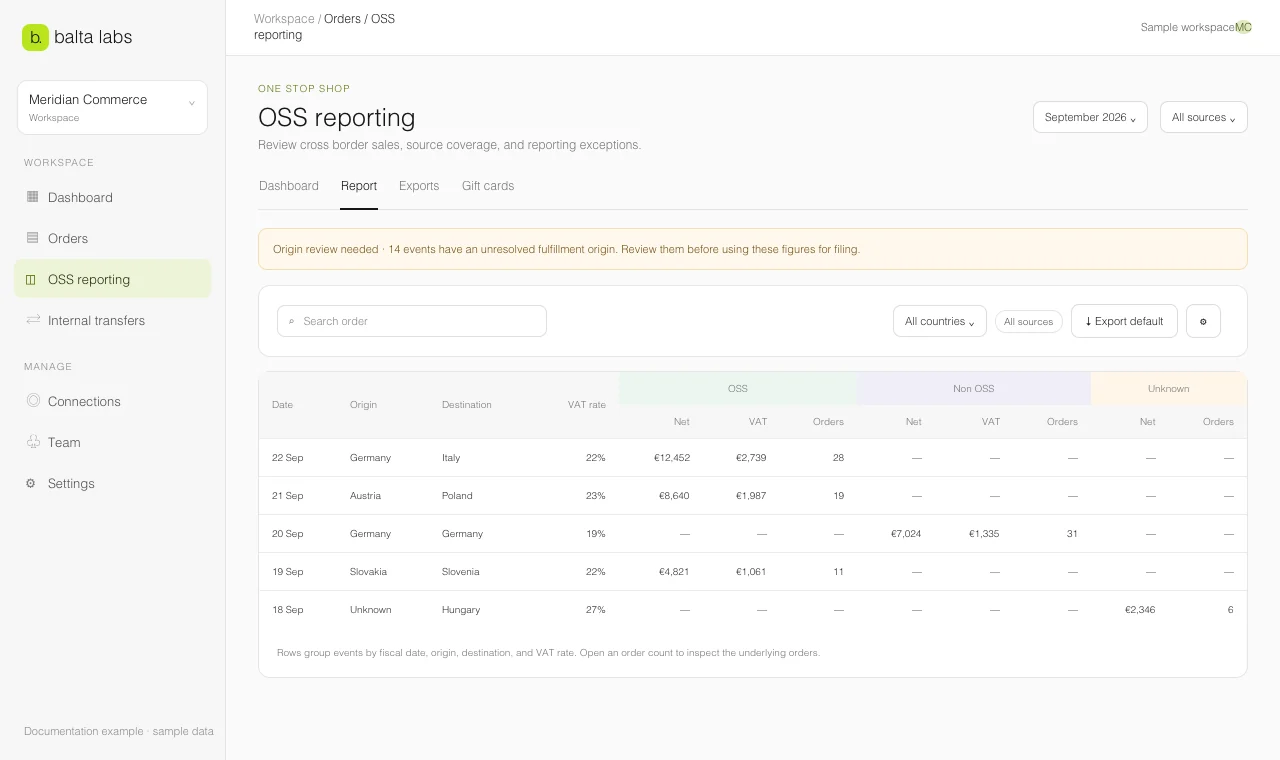Select the OSS reporting sidebar icon
This screenshot has height=760, width=1280.
pyautogui.click(x=31, y=279)
